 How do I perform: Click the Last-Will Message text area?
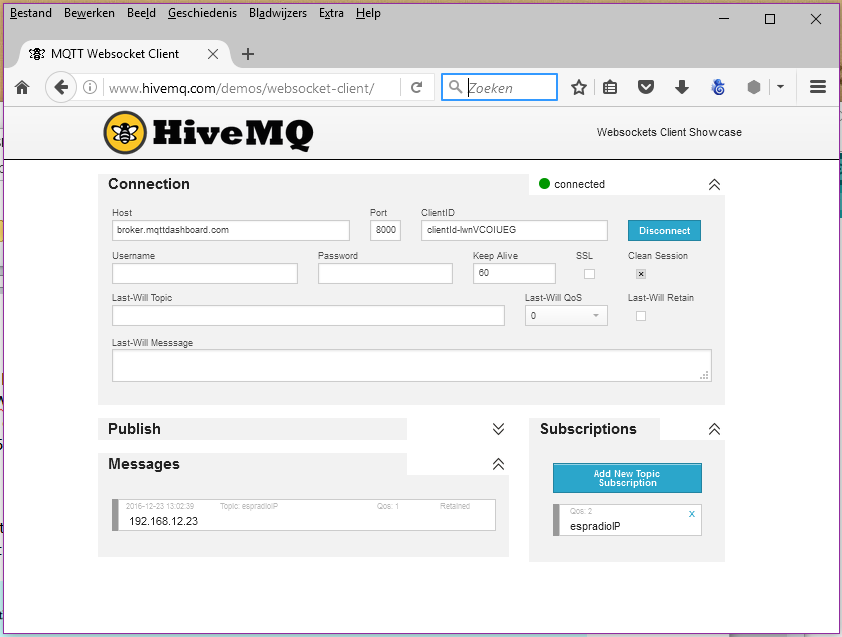(x=412, y=366)
